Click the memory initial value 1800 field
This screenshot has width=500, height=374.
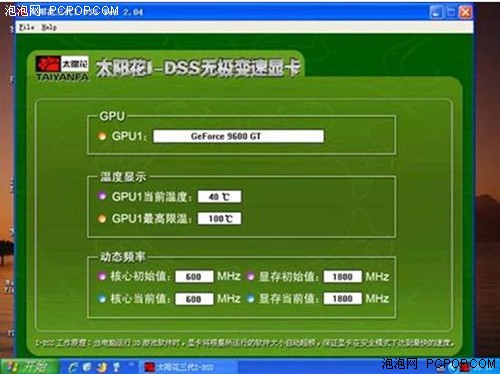click(342, 276)
